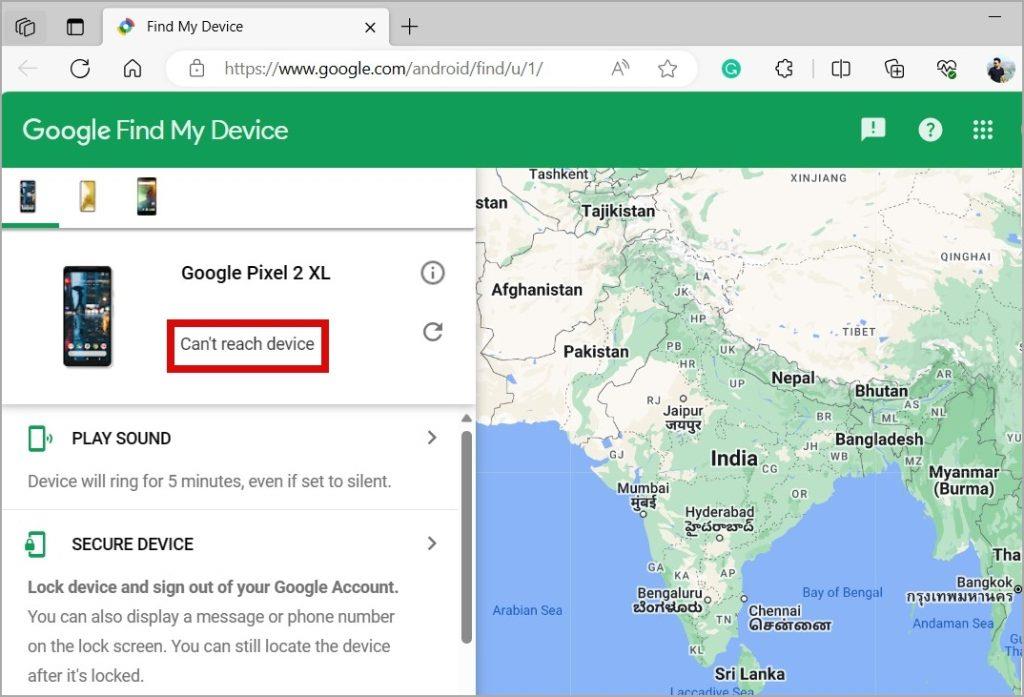Viewport: 1024px width, 697px height.
Task: Click the browser Back arrow
Action: 28,68
